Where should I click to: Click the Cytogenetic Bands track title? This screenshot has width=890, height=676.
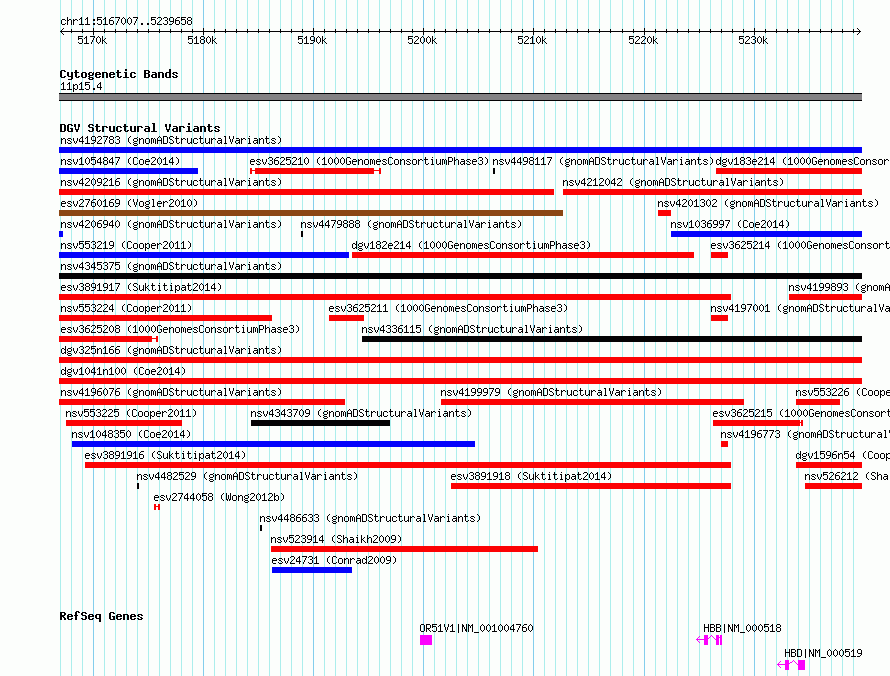119,74
